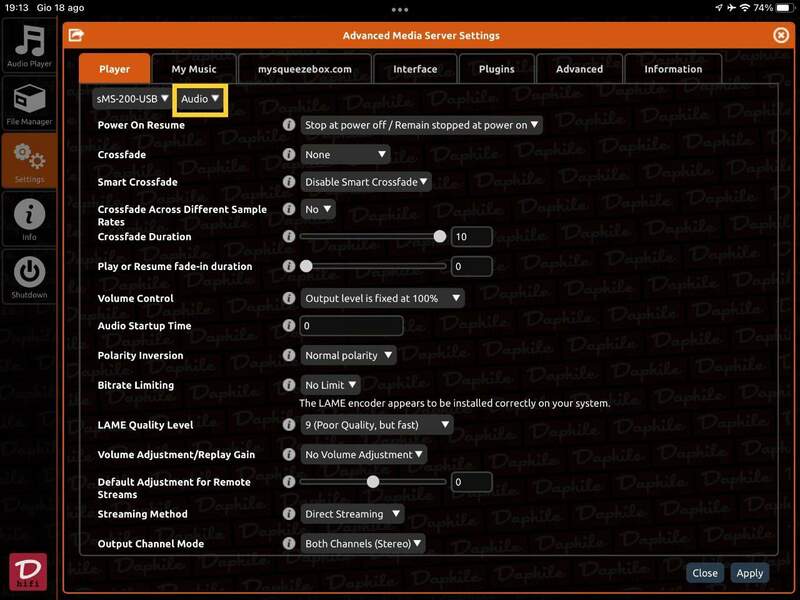This screenshot has width=800, height=600.
Task: Expand the Power On Resume dropdown
Action: pos(421,126)
